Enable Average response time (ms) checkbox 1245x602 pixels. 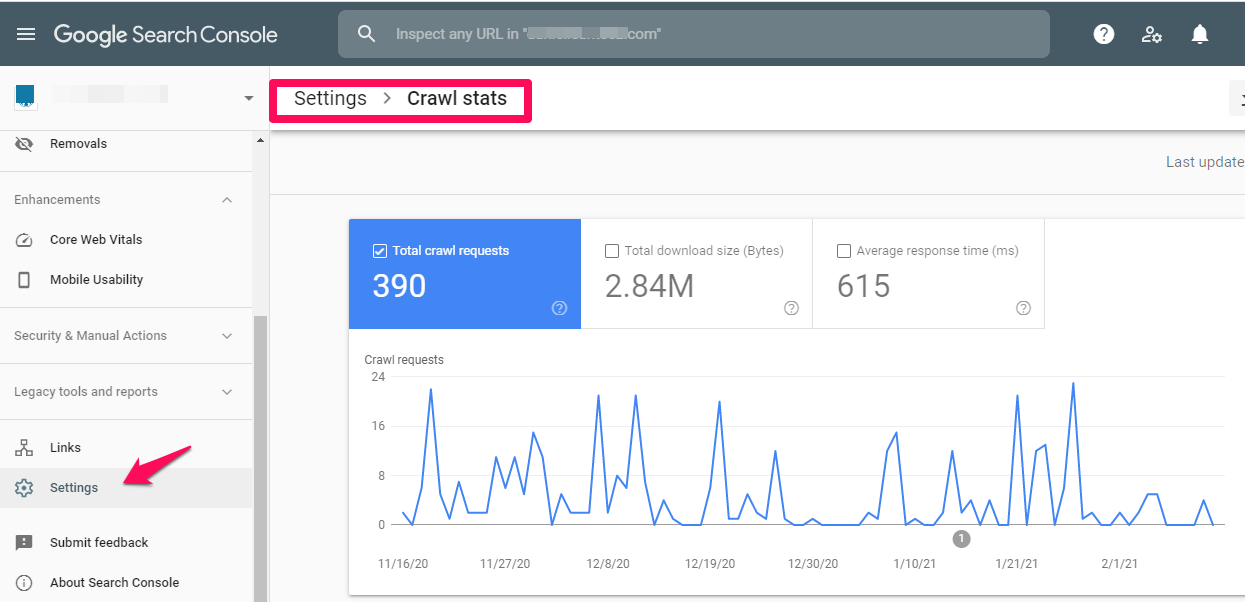(x=844, y=251)
